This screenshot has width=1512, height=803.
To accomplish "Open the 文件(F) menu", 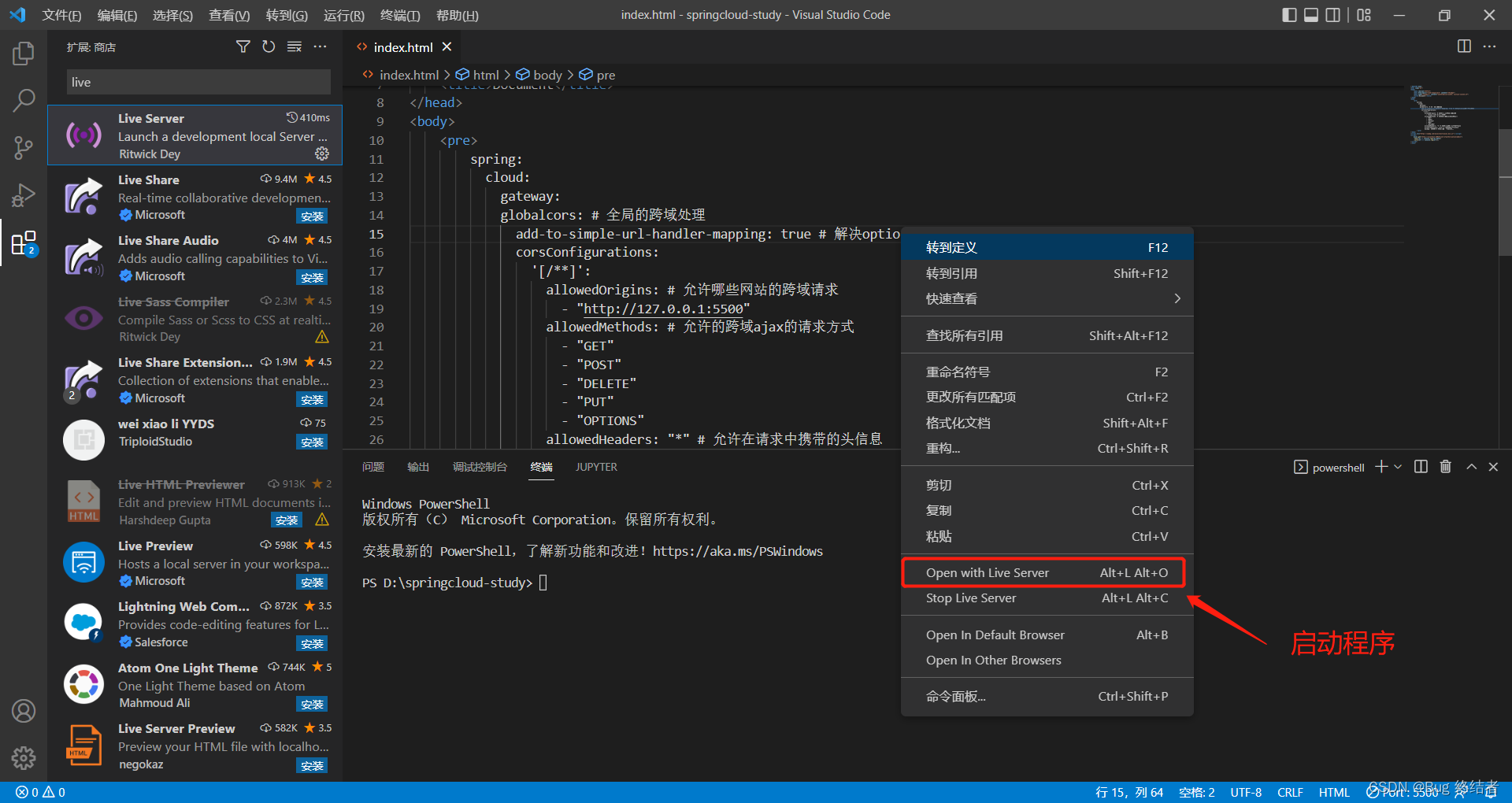I will [x=61, y=15].
